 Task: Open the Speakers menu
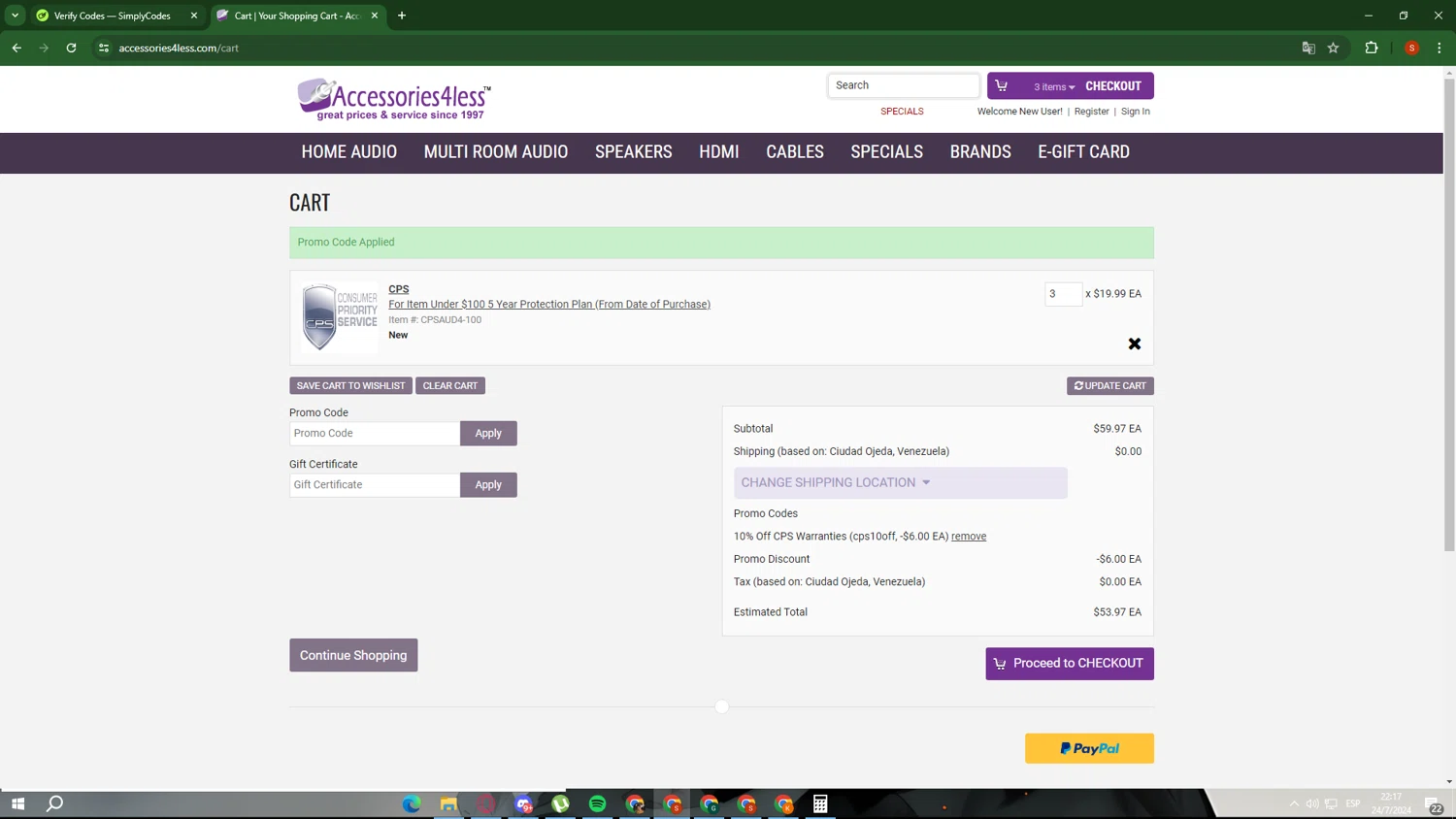pyautogui.click(x=634, y=152)
